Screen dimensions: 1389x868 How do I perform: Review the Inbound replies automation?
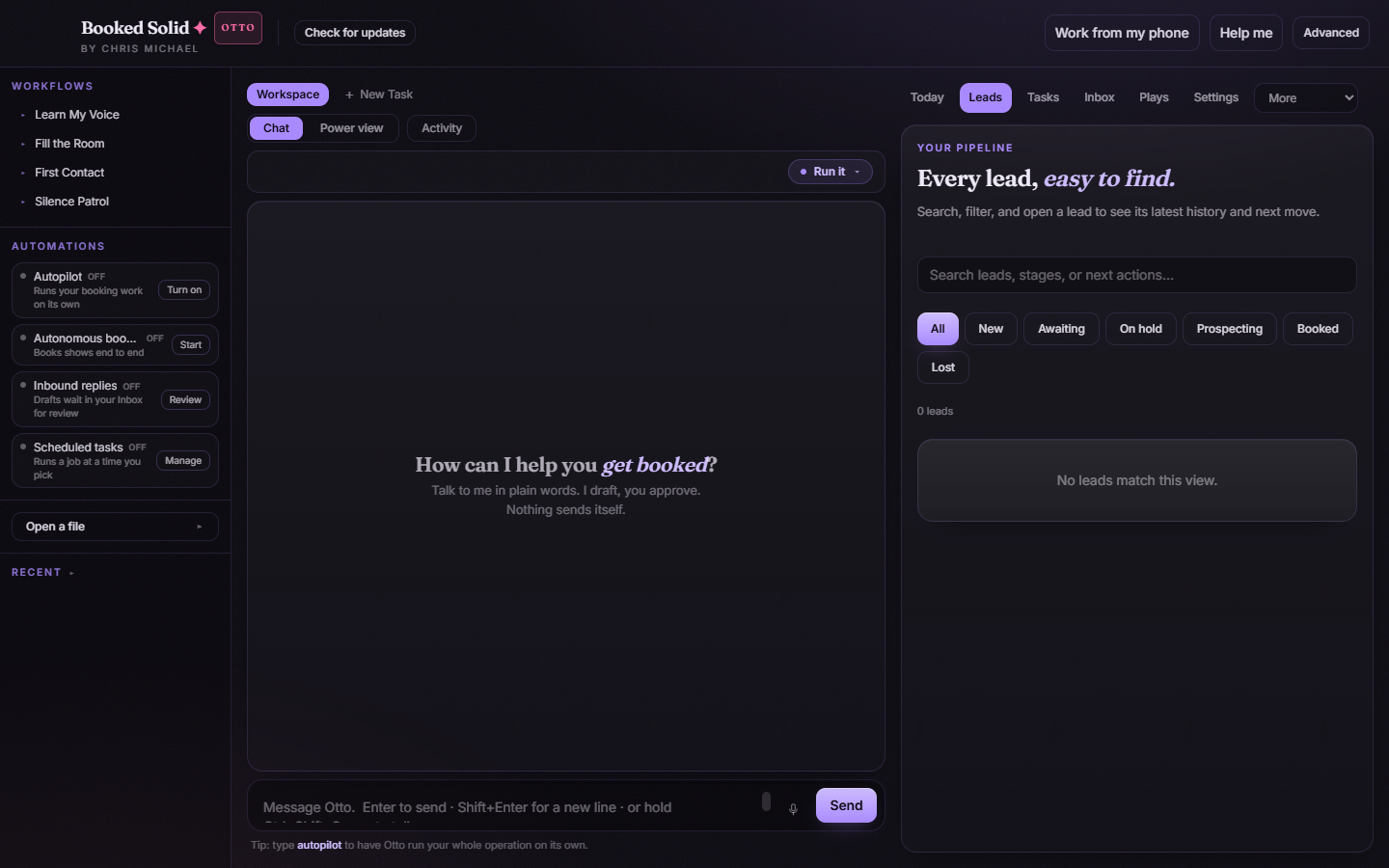[x=185, y=400]
